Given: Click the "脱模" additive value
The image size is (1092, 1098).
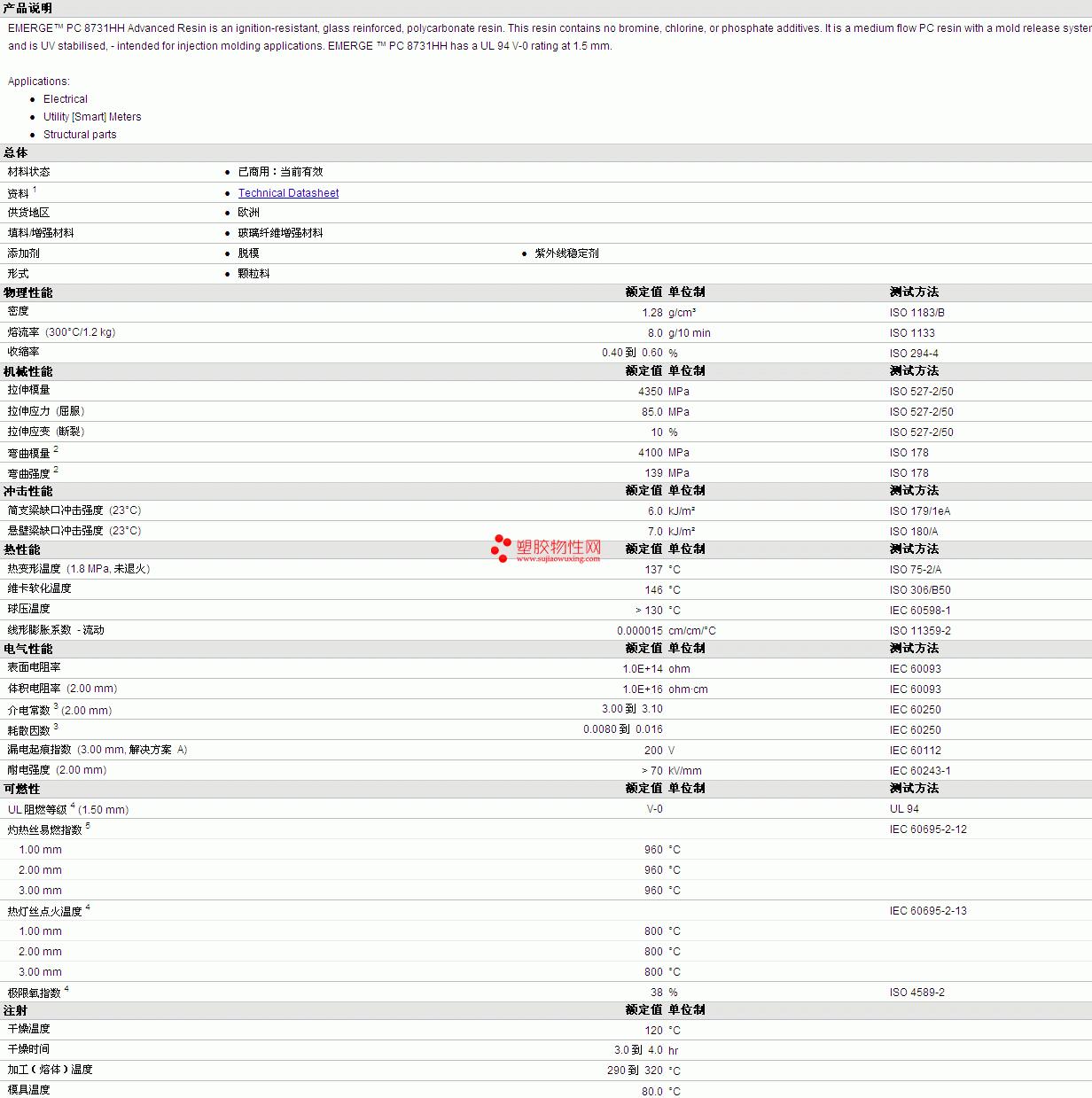Looking at the screenshot, I should 249,253.
